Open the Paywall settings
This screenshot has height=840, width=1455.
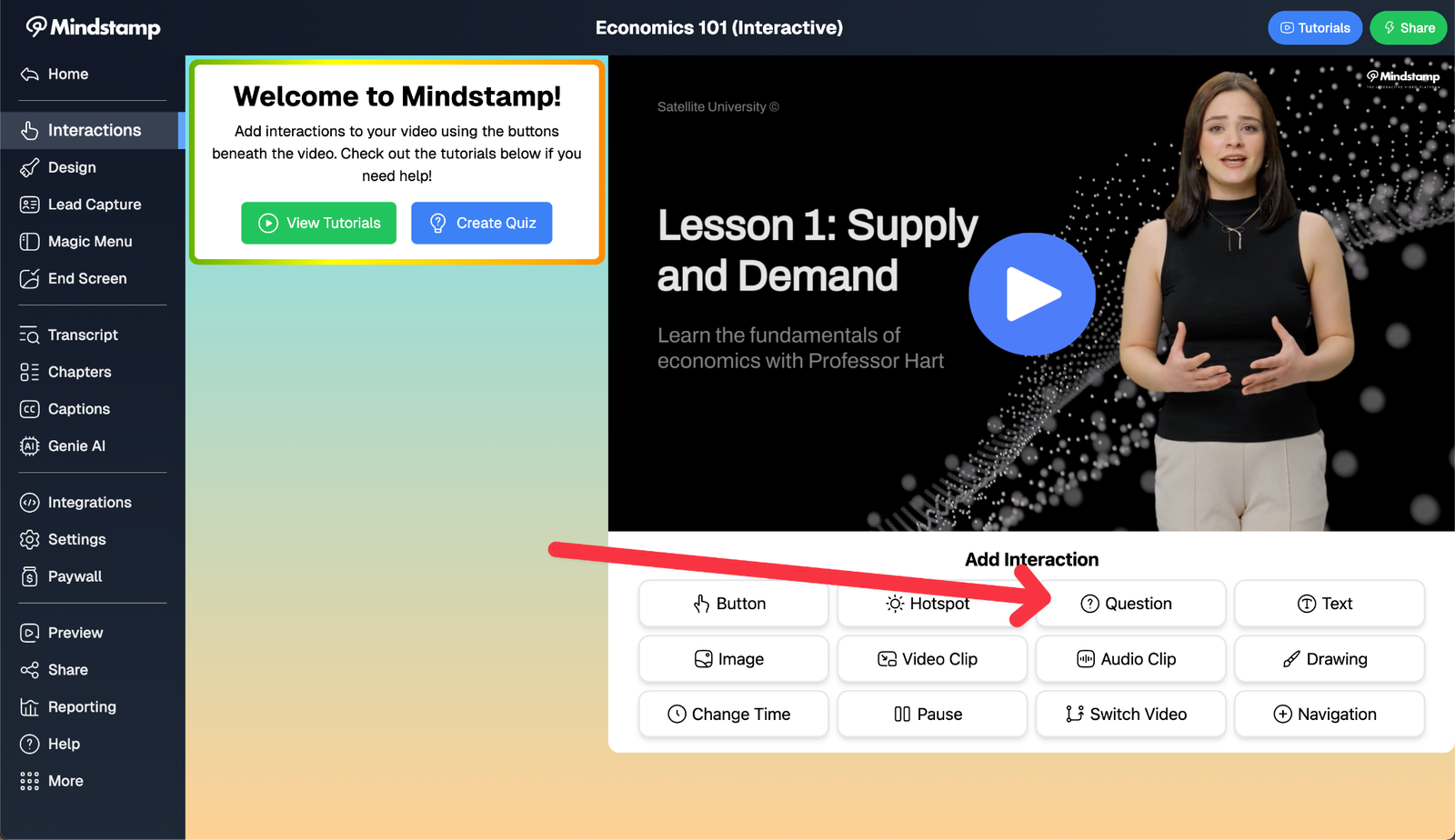tap(75, 576)
